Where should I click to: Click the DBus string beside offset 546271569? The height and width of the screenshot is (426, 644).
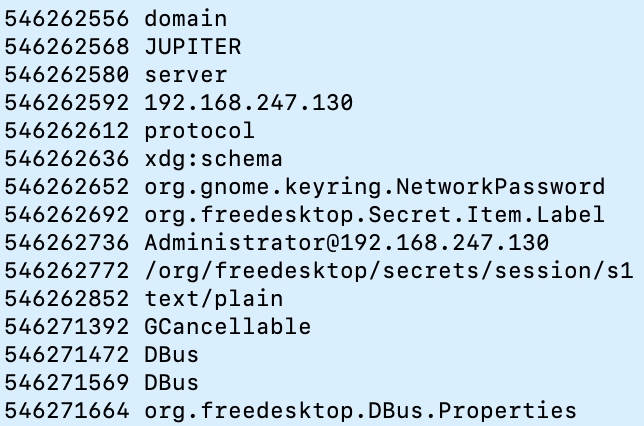(x=171, y=382)
